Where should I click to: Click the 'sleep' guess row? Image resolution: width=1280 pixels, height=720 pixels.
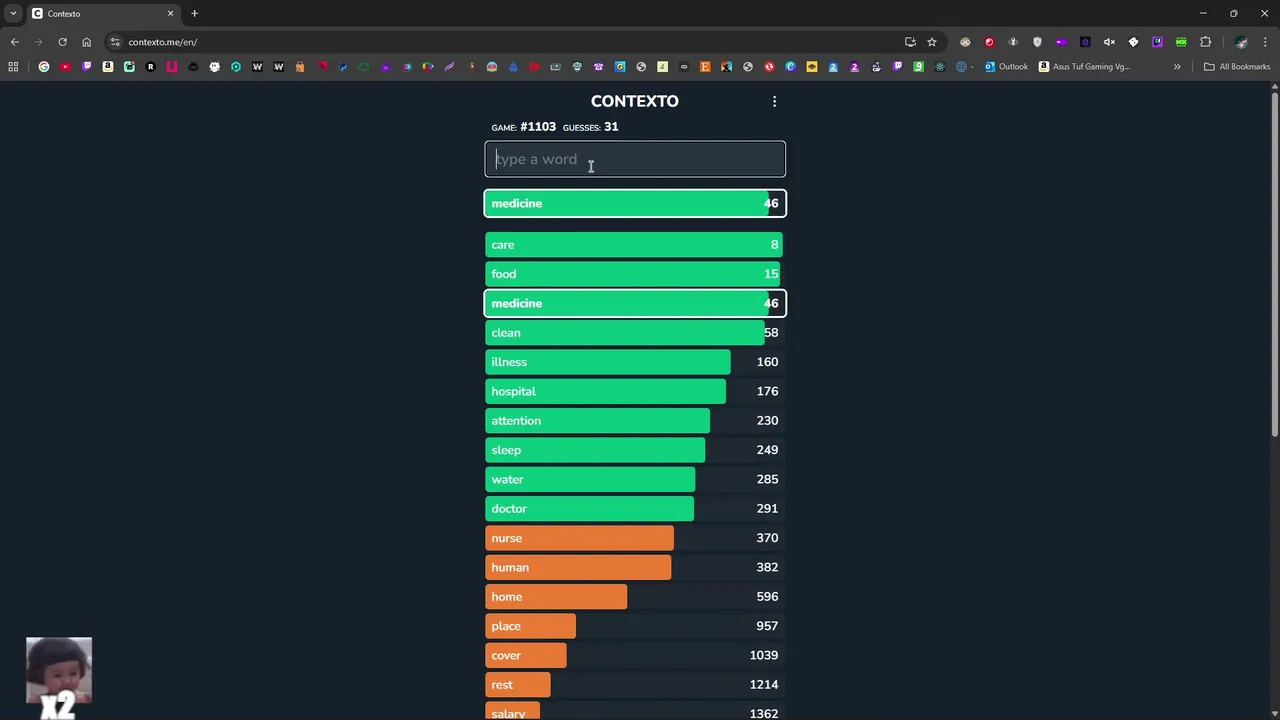coord(635,450)
